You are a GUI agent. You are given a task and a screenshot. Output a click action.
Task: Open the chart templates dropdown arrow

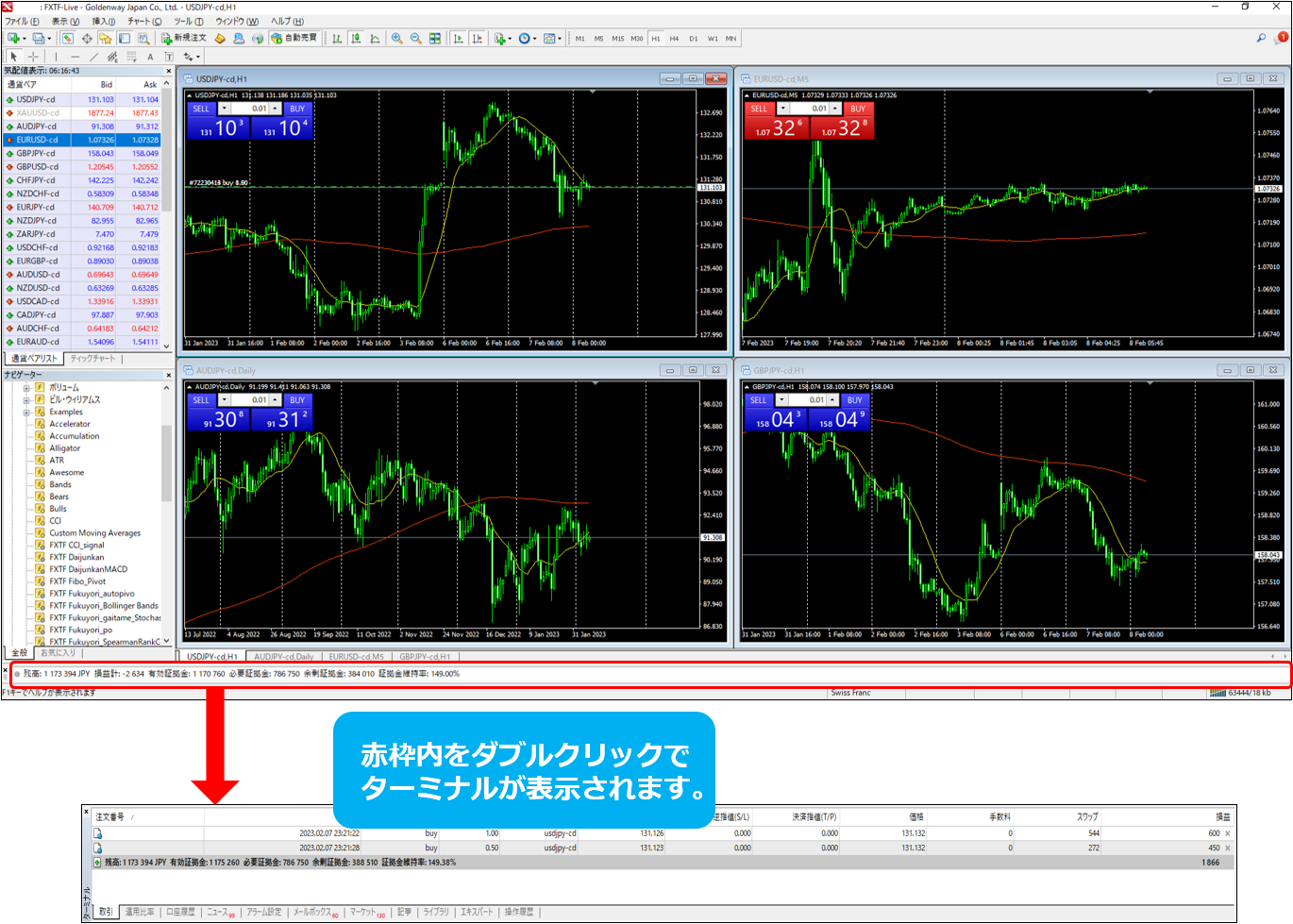coord(560,39)
